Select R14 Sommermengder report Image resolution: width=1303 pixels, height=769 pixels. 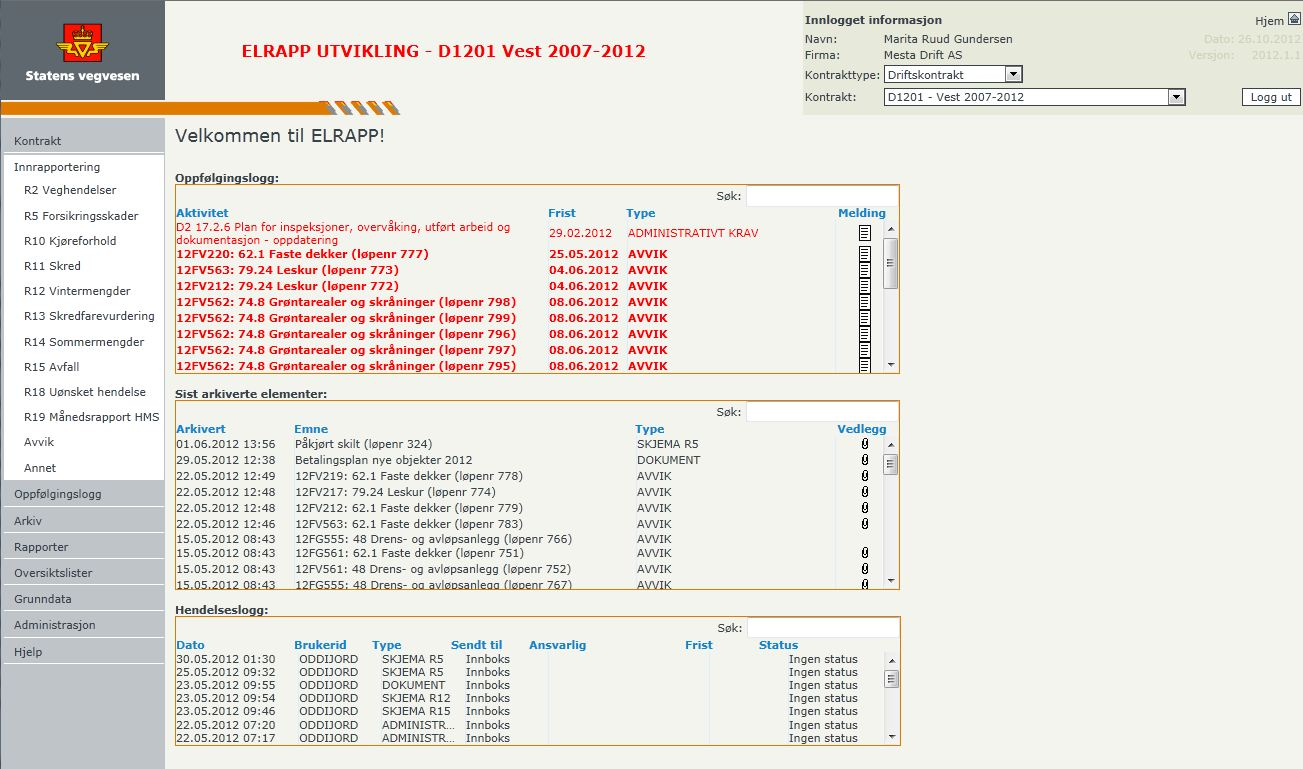(x=84, y=342)
